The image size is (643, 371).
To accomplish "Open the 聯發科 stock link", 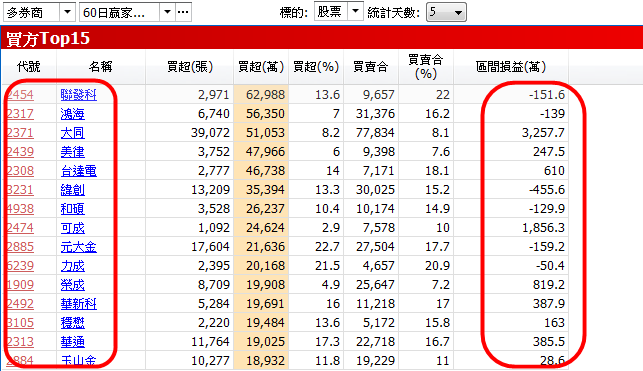I will tap(78, 95).
